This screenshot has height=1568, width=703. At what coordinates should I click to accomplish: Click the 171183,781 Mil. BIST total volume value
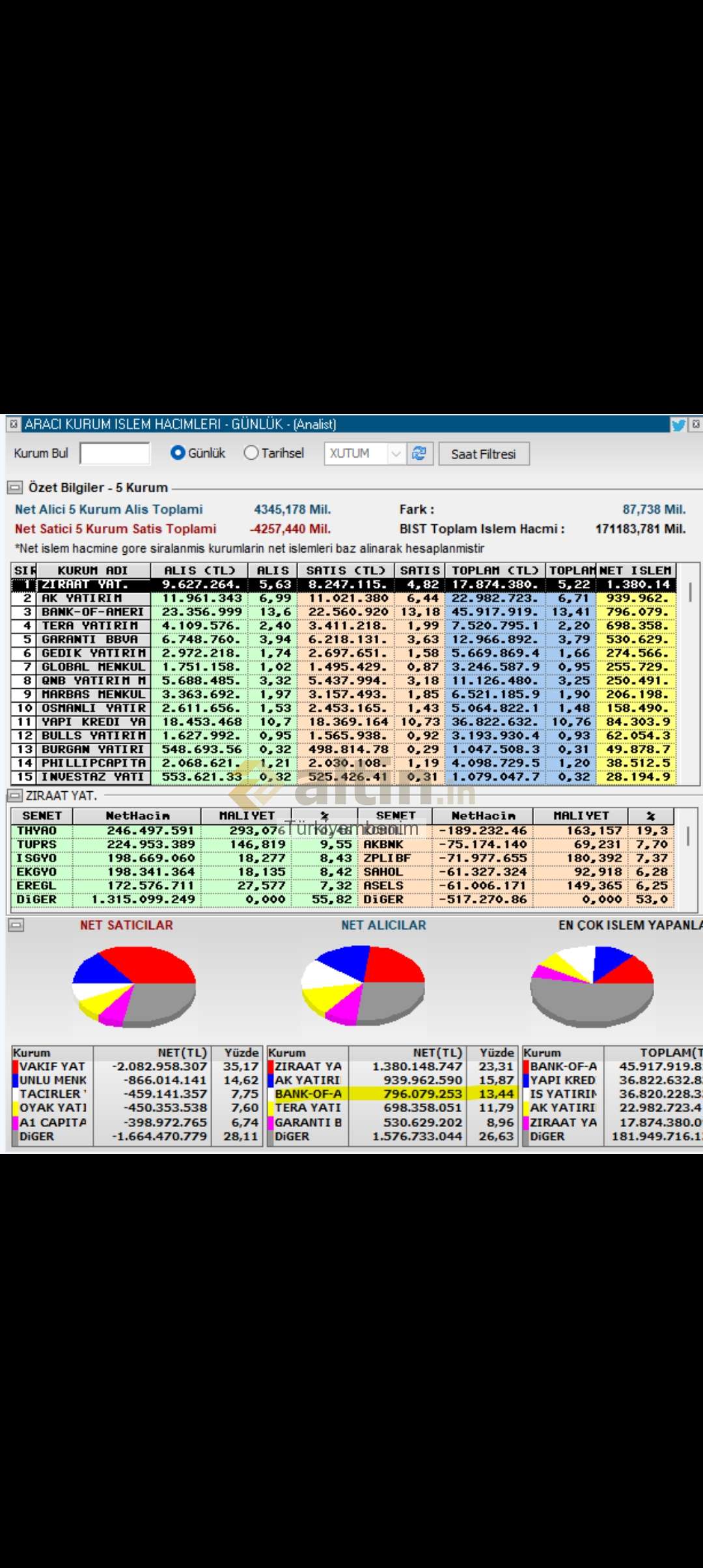click(641, 529)
